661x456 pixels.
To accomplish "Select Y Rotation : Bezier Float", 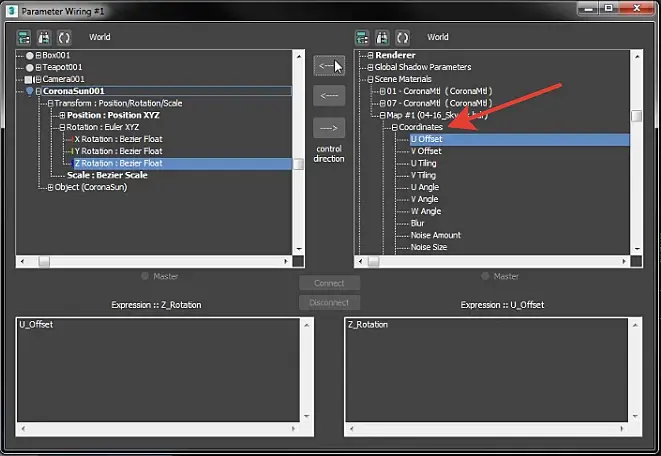I will [118, 151].
